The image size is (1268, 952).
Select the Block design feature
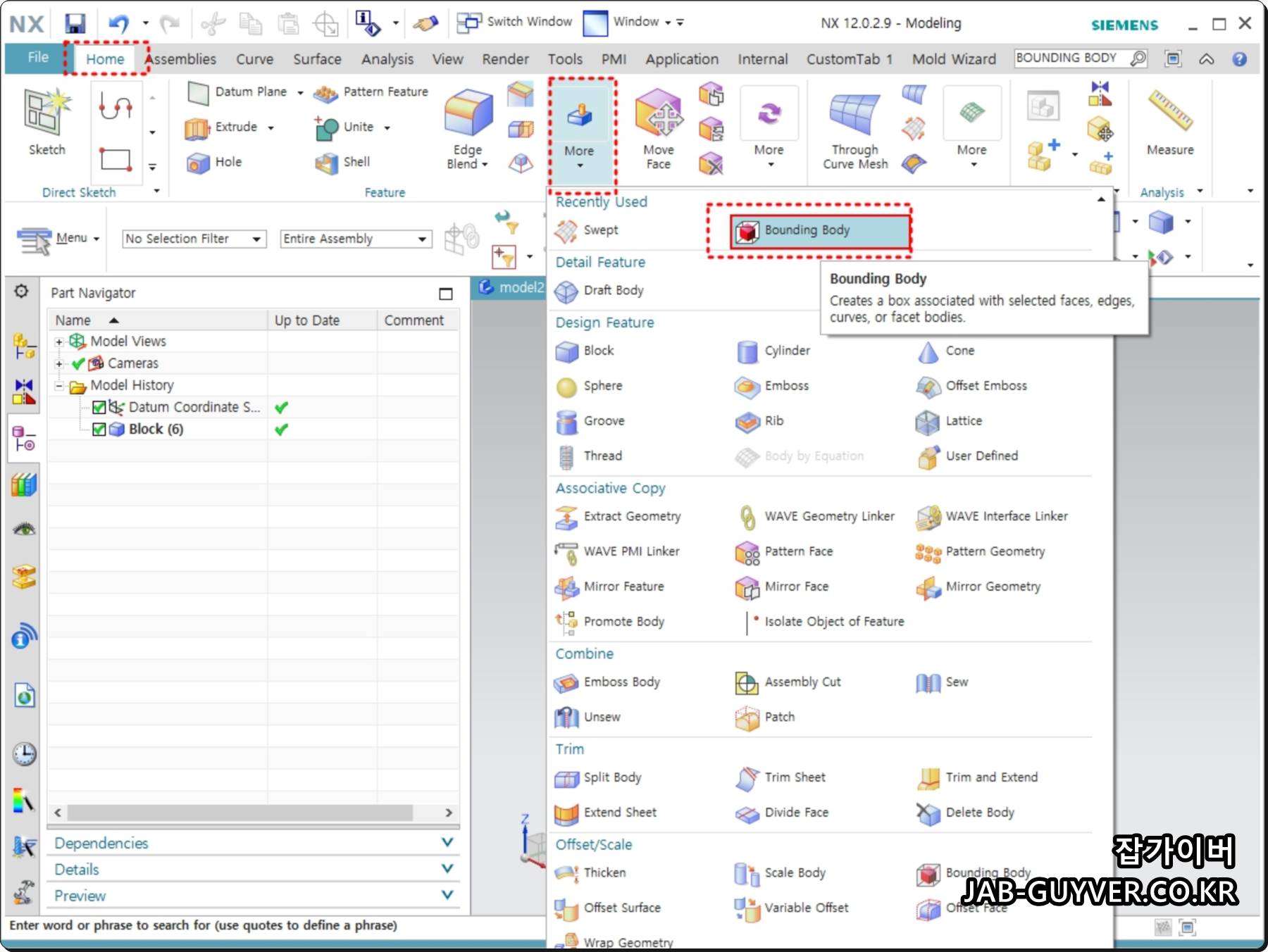[585, 351]
